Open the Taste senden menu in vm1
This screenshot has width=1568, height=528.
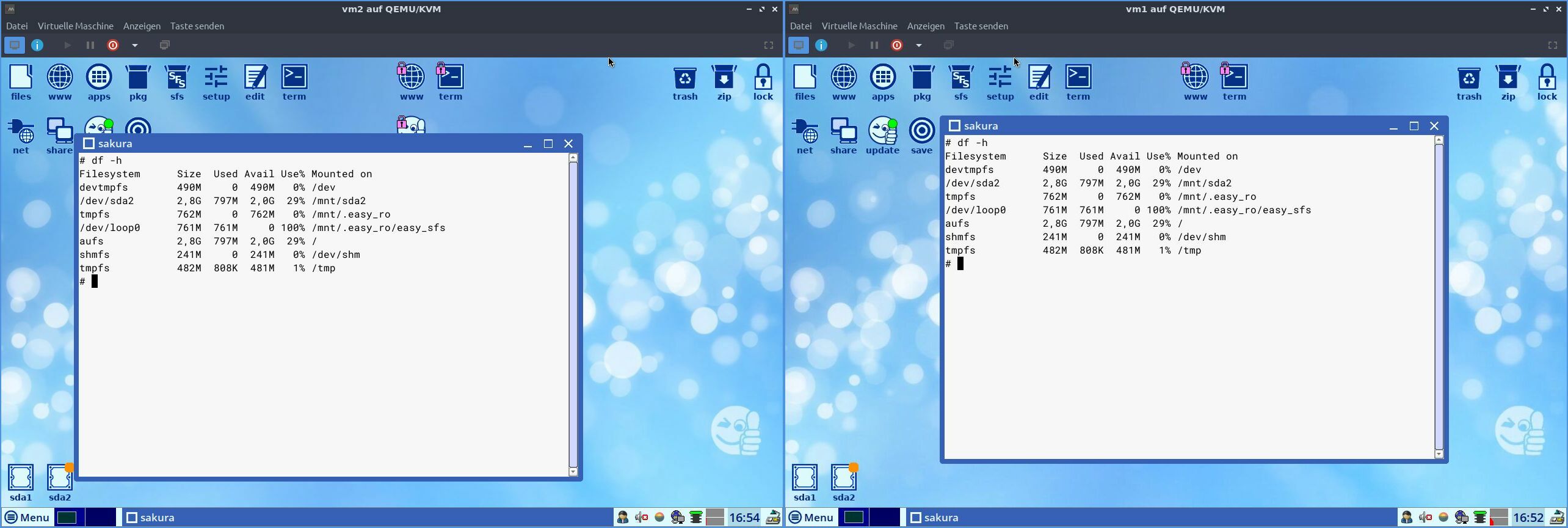(981, 26)
